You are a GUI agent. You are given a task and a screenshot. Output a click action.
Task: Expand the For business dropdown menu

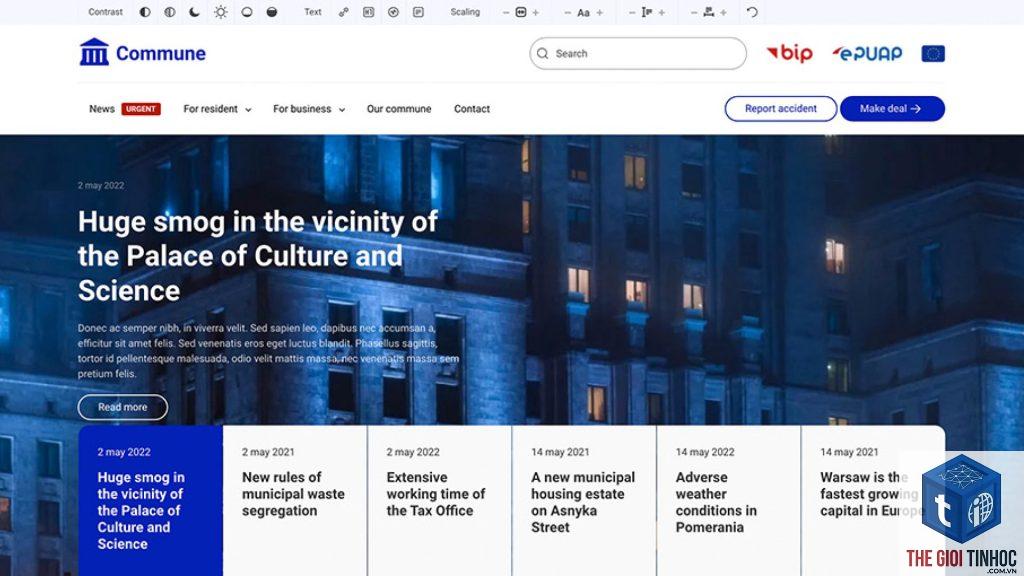coord(309,109)
